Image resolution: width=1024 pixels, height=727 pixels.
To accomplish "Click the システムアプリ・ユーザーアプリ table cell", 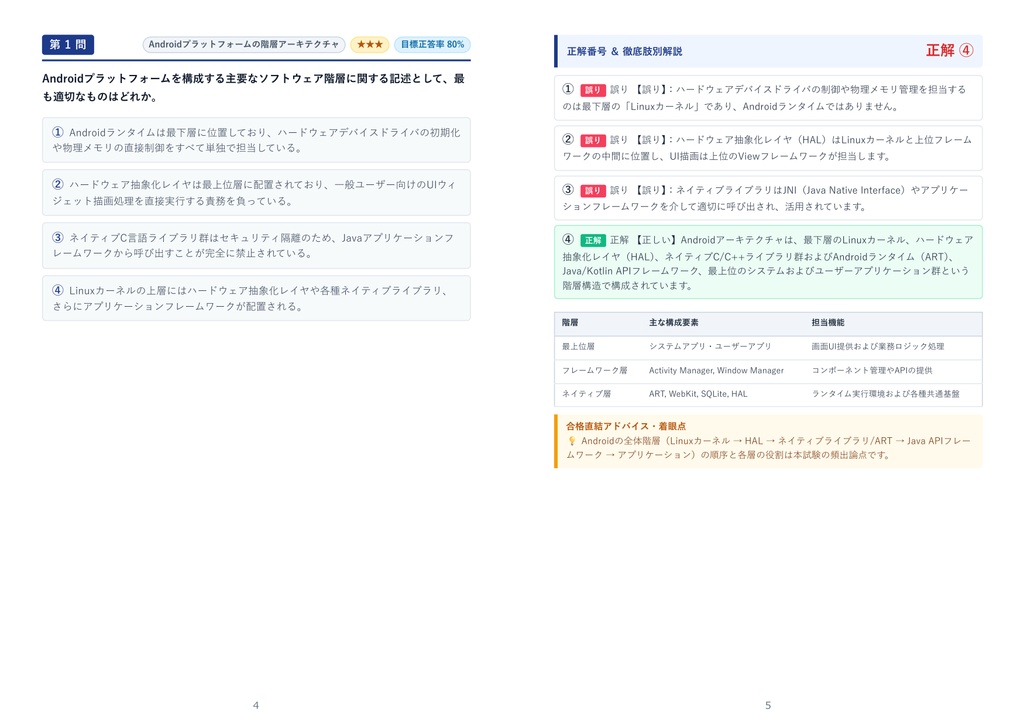I will pyautogui.click(x=710, y=347).
